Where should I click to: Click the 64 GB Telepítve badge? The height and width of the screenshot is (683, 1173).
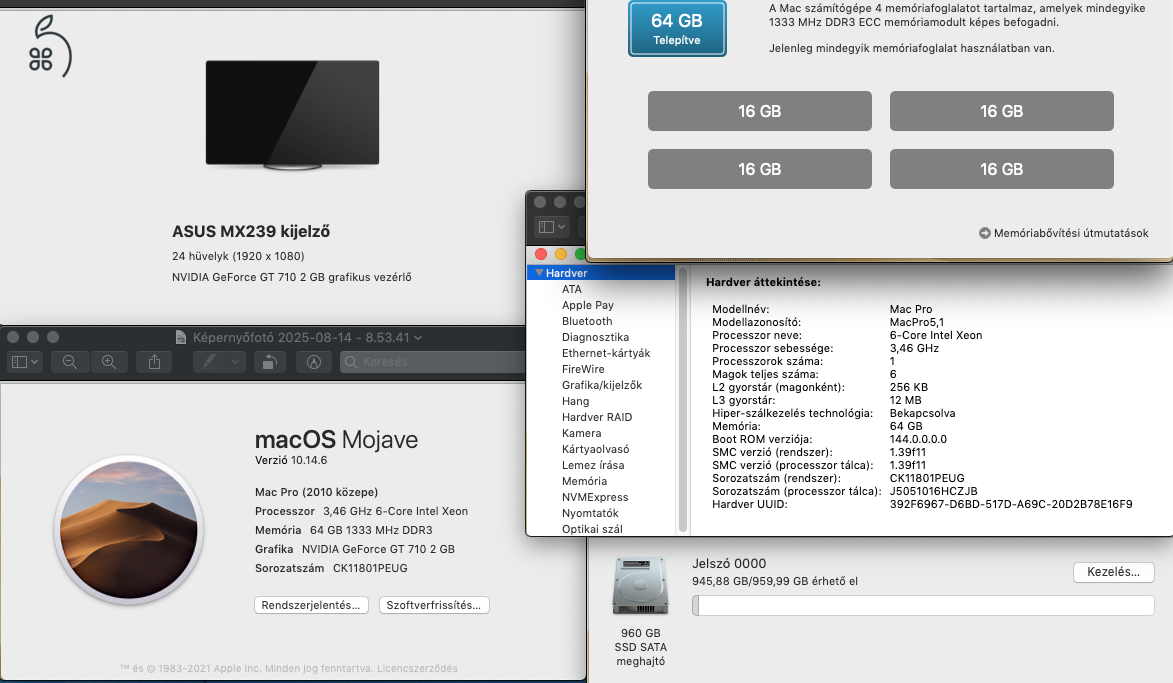coord(677,28)
